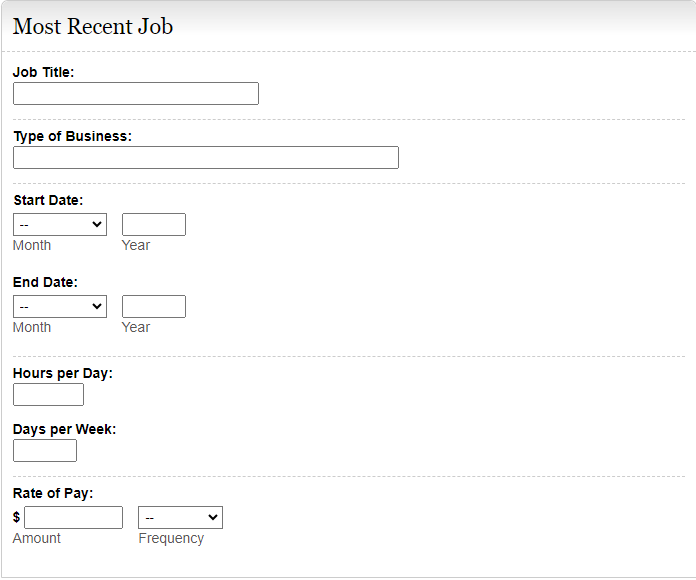Click the Start Date year field
Image resolution: width=696 pixels, height=580 pixels.
[154, 225]
